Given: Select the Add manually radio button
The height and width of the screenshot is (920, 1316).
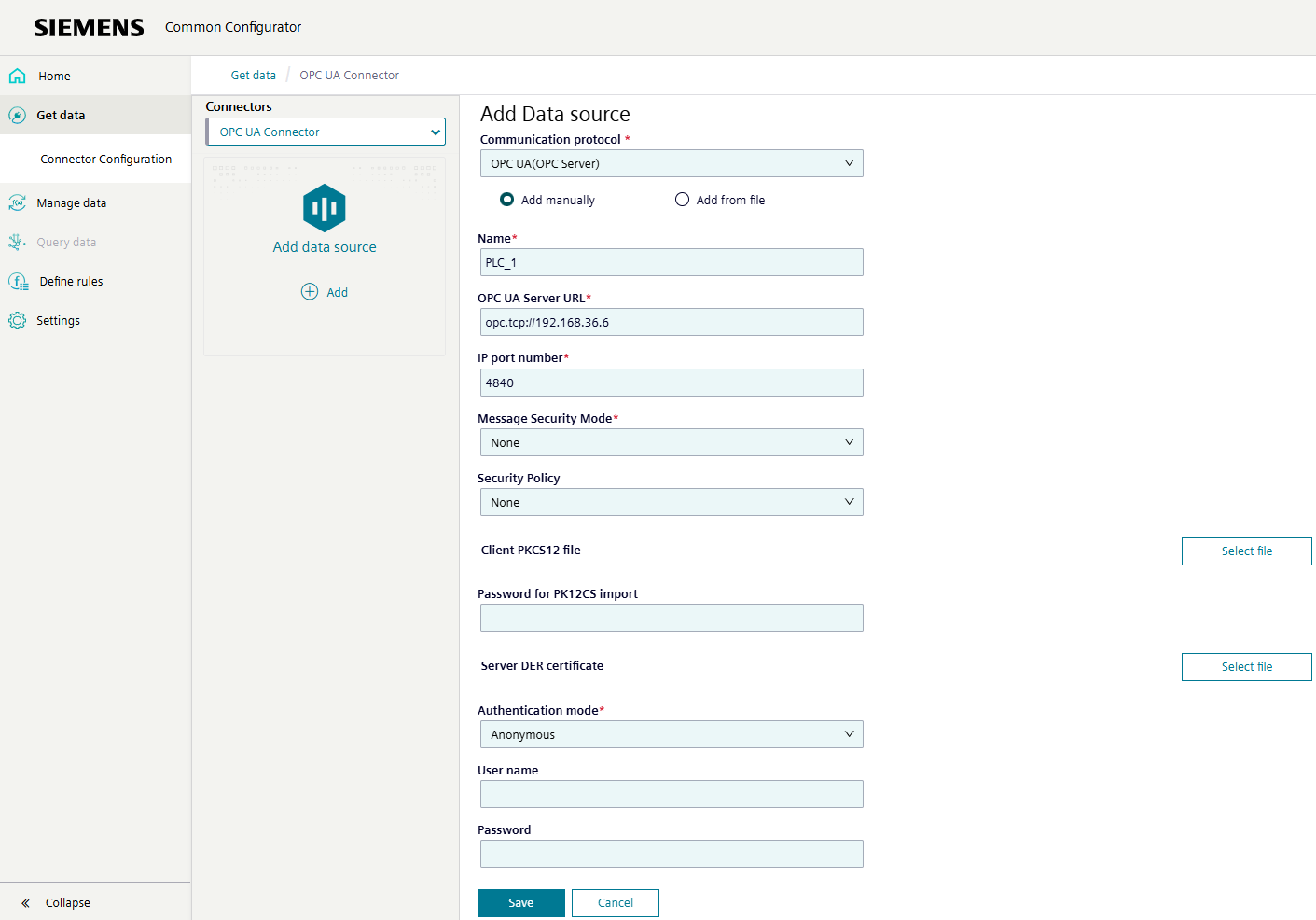Looking at the screenshot, I should click(507, 200).
